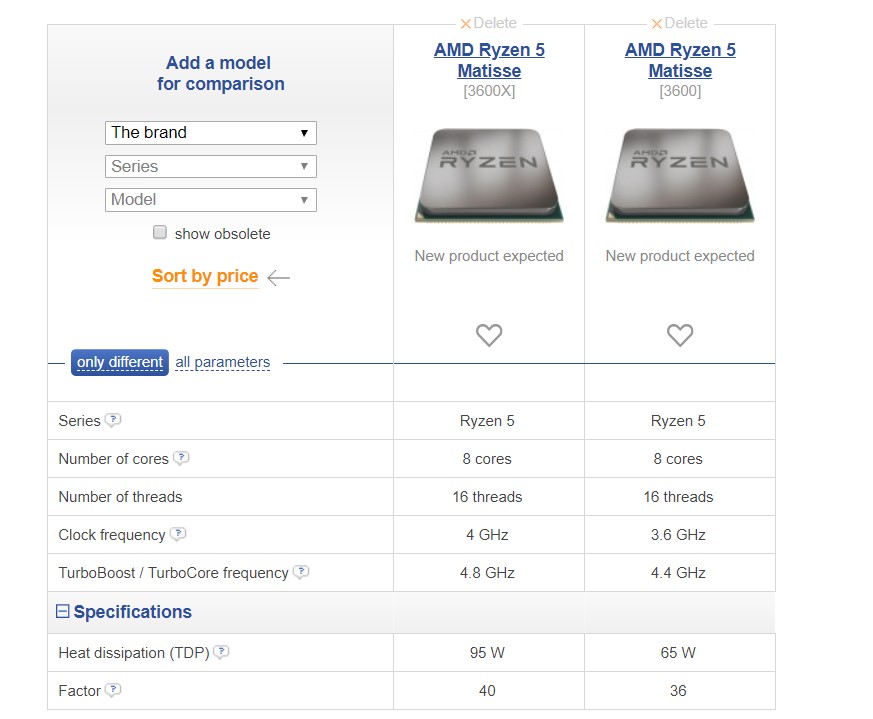Image resolution: width=873 pixels, height=719 pixels.
Task: Click the [3600X] model label
Action: pos(489,91)
